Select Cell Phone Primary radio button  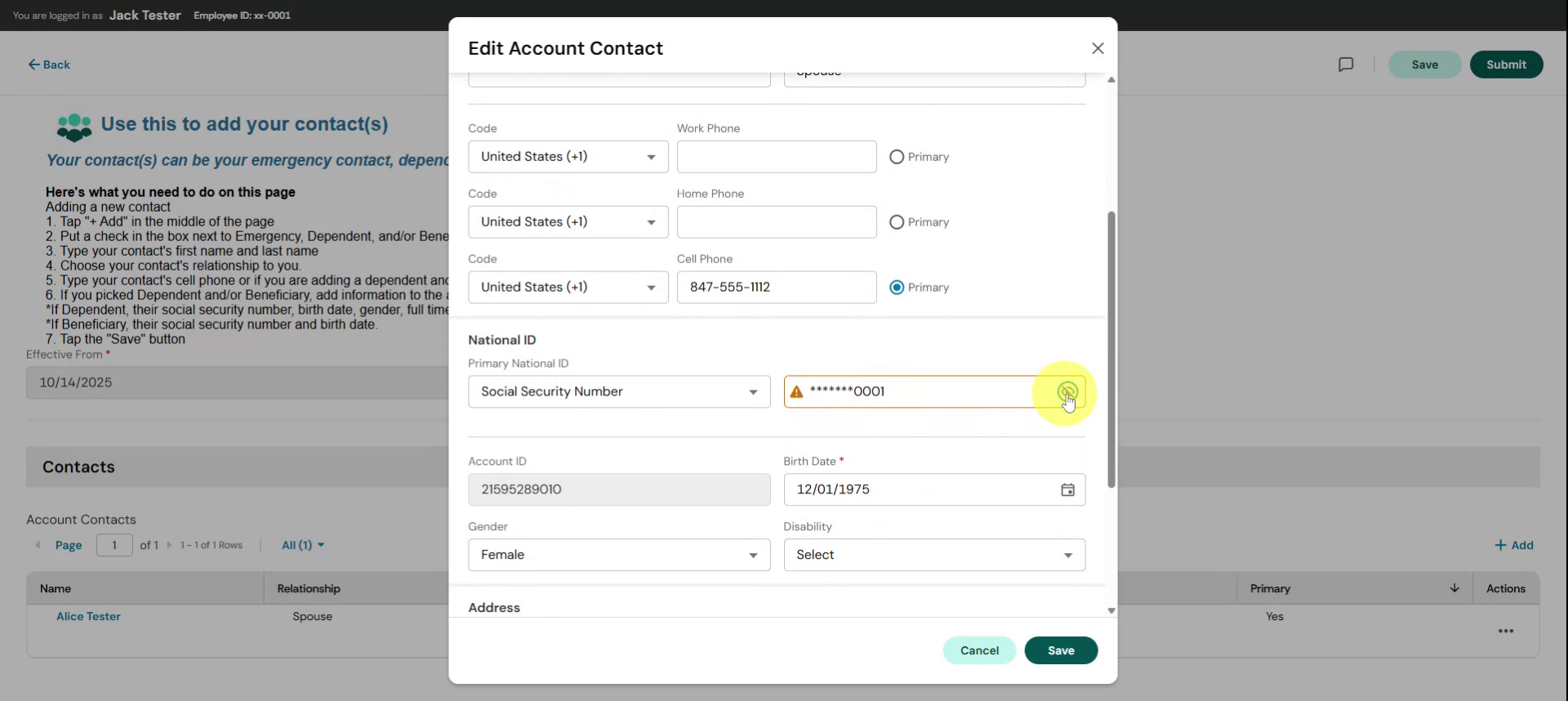[x=897, y=288]
